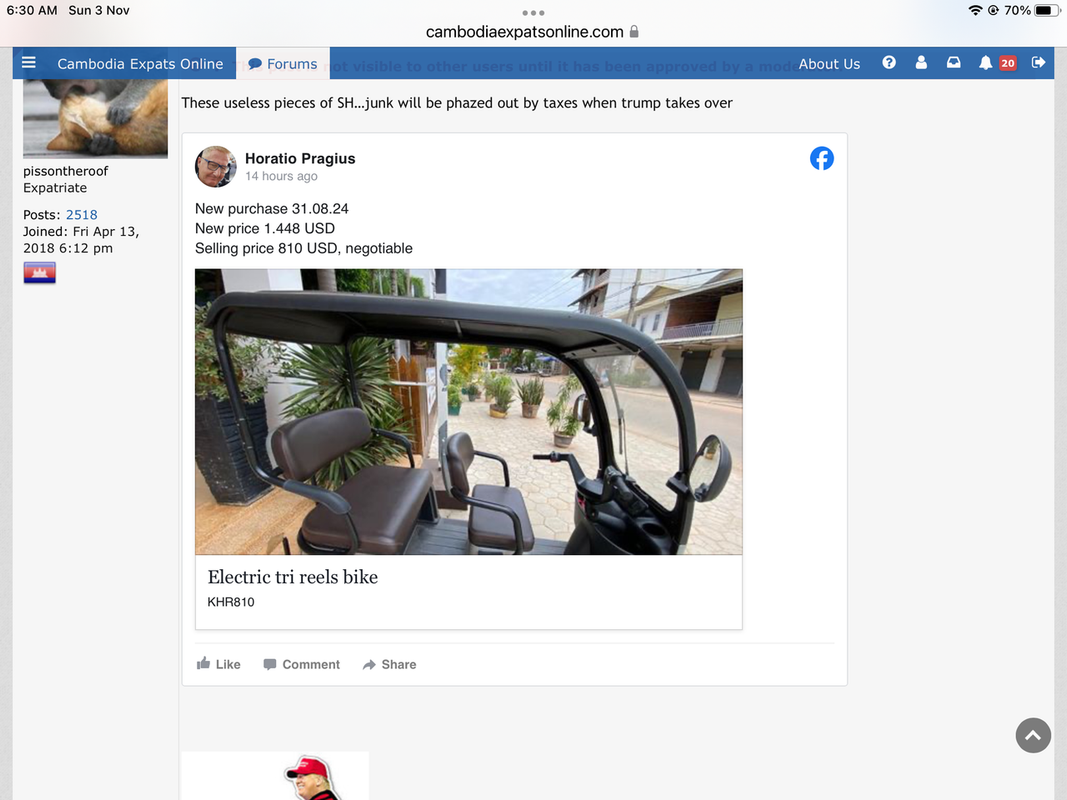Click pissontheroof avatar image

tap(95, 118)
